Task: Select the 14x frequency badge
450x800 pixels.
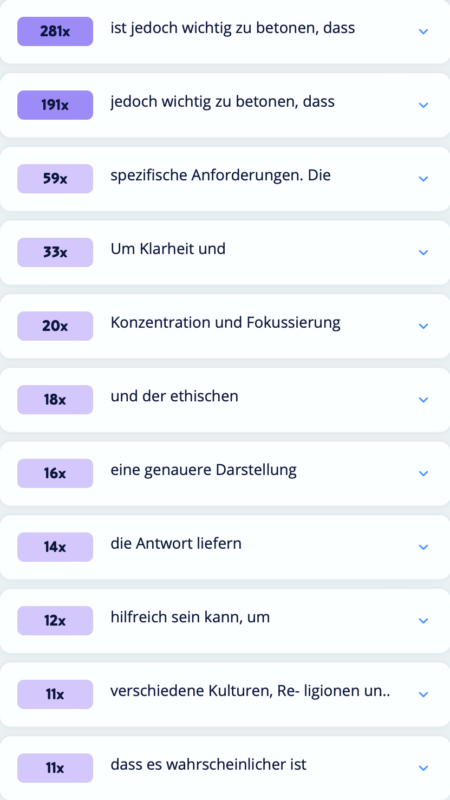Action: pos(55,547)
